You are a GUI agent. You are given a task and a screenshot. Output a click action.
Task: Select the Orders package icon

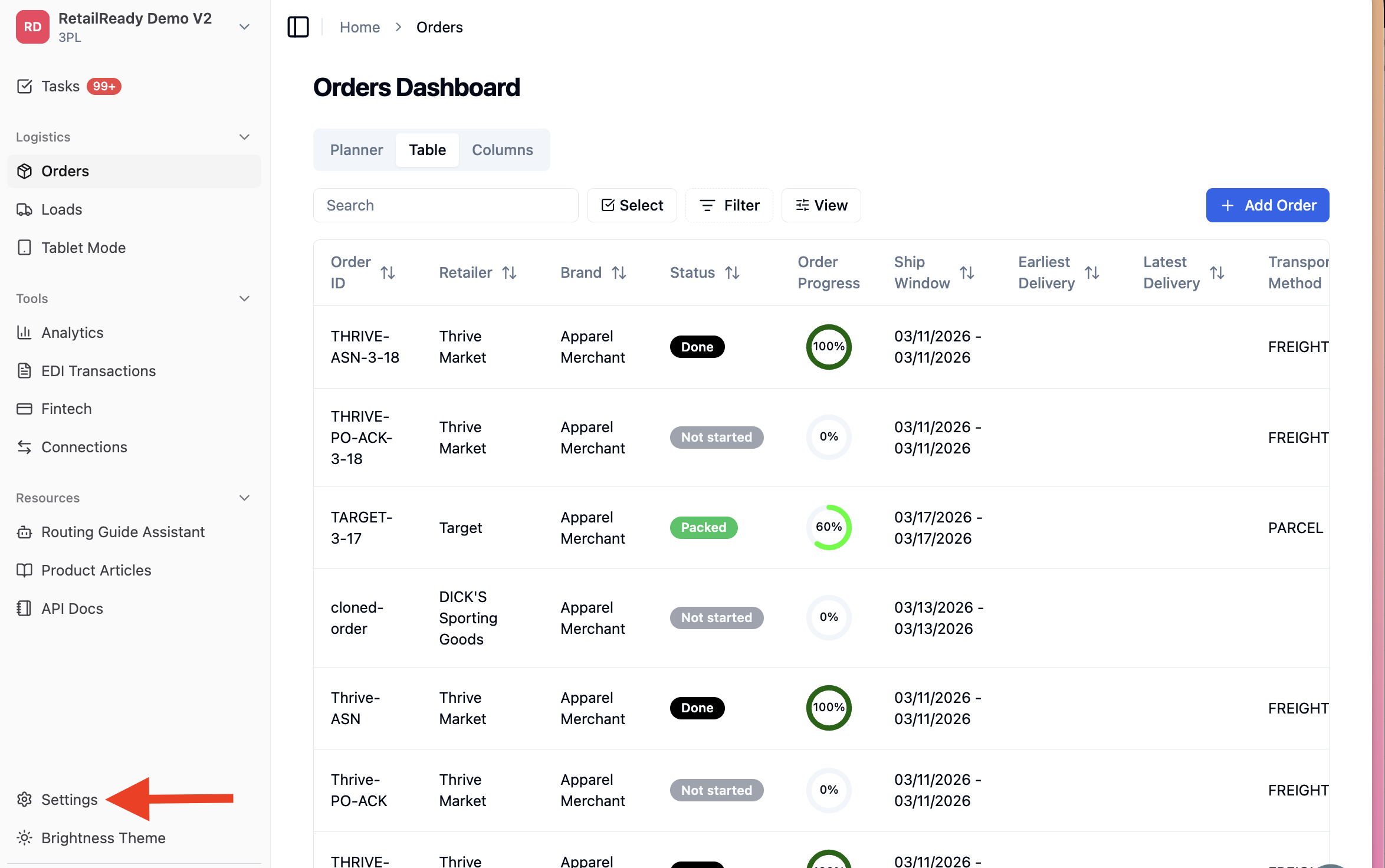25,171
